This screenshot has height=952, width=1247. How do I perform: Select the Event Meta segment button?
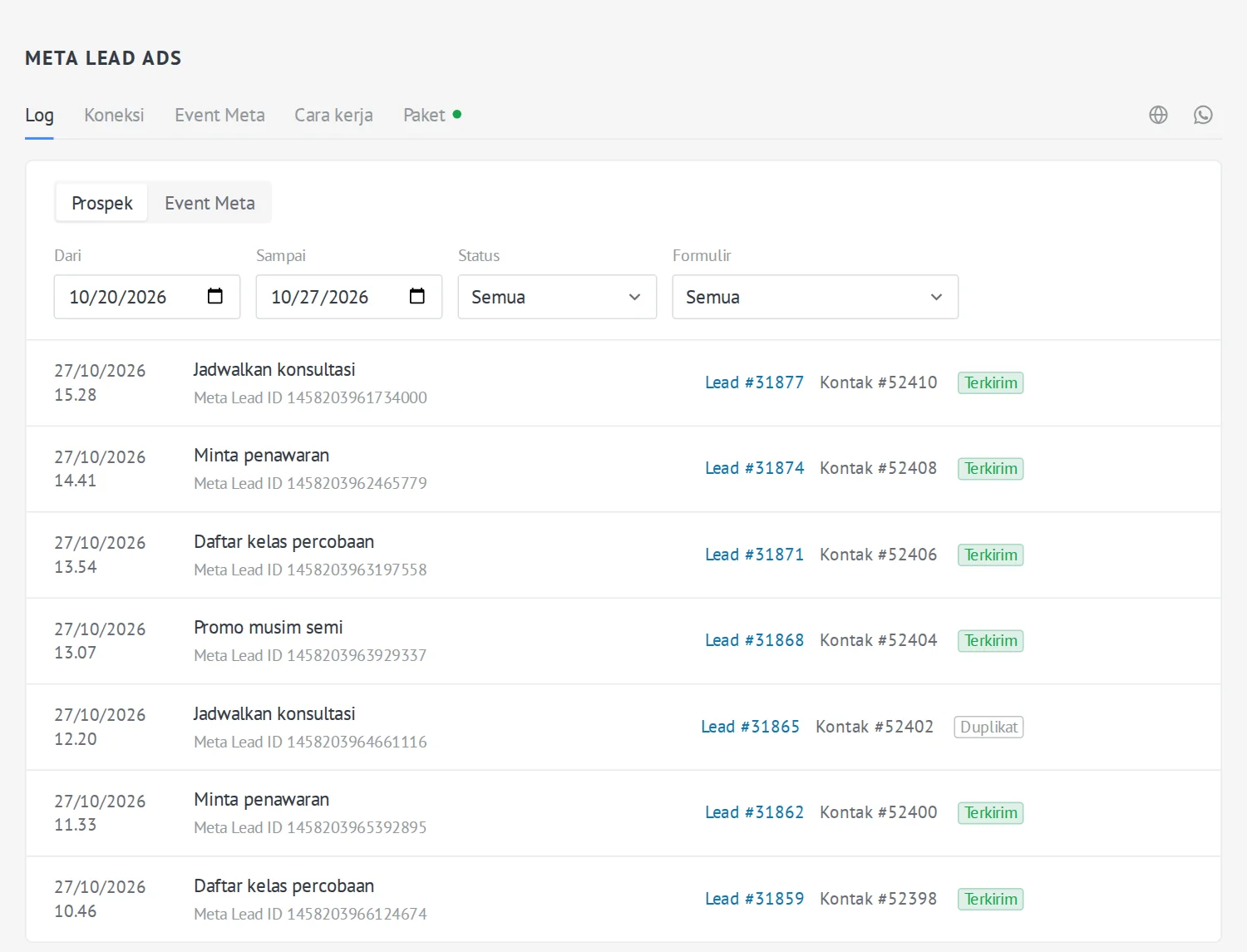tap(209, 203)
